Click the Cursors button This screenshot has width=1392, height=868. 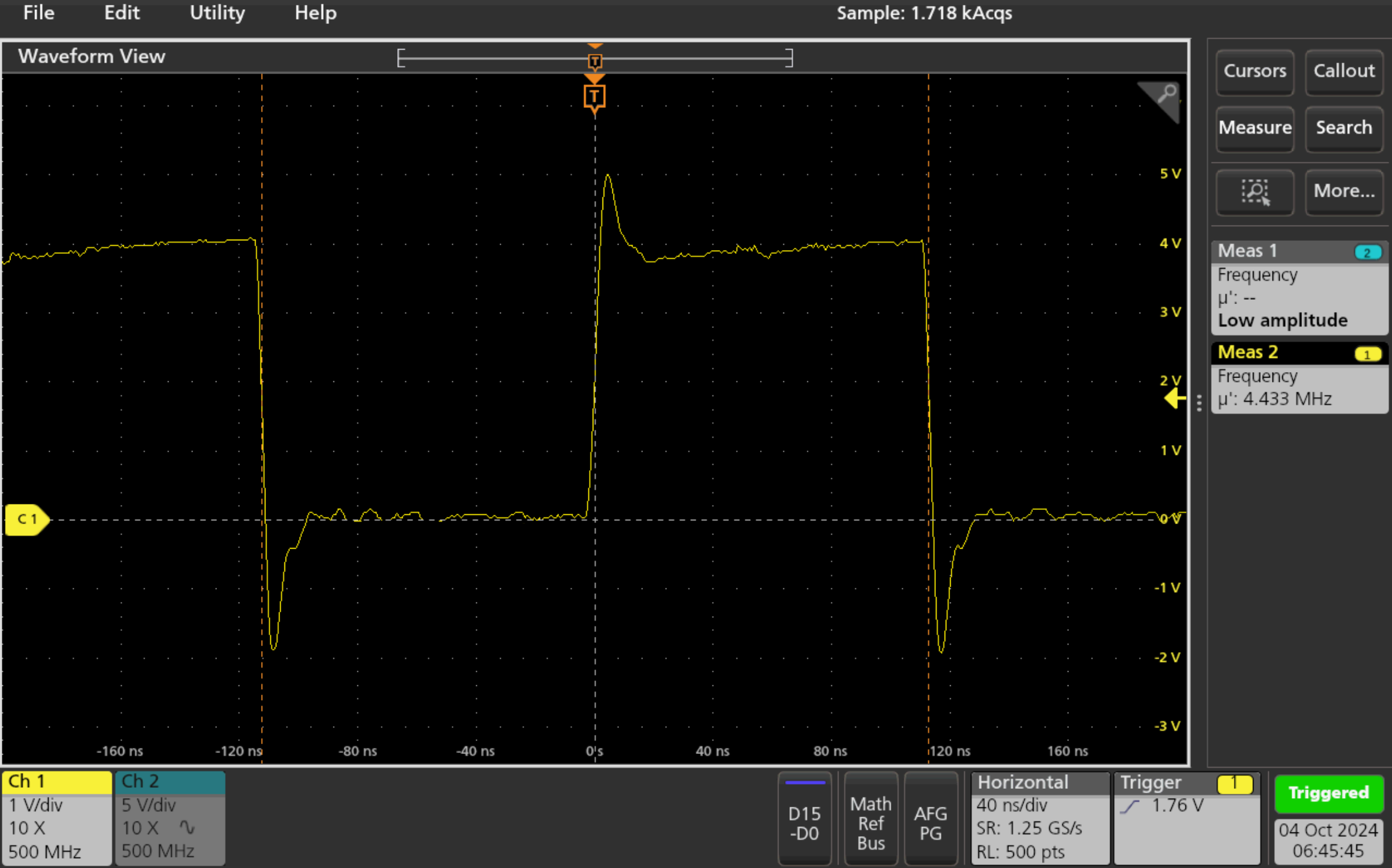[1254, 71]
